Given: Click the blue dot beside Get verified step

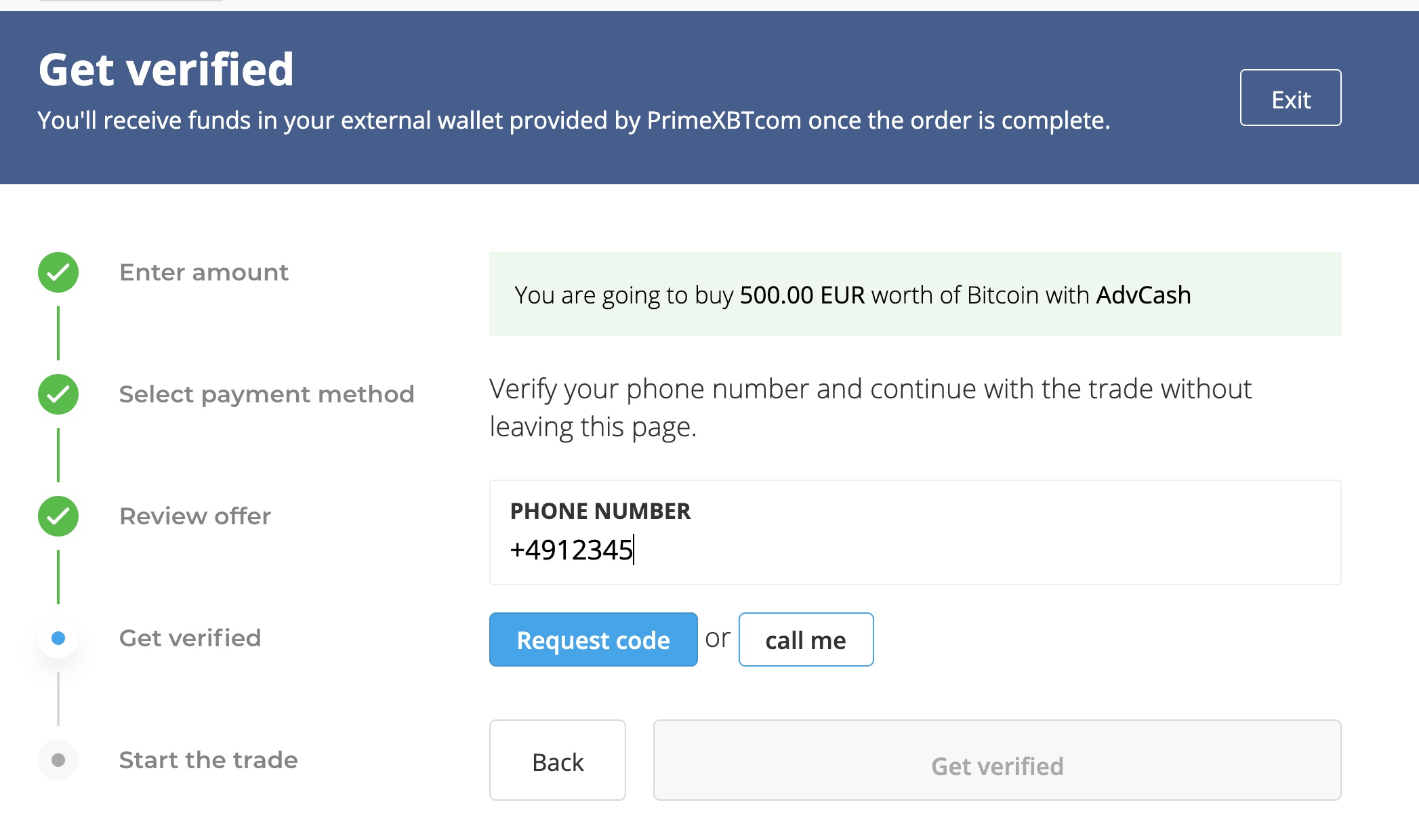Looking at the screenshot, I should (58, 638).
